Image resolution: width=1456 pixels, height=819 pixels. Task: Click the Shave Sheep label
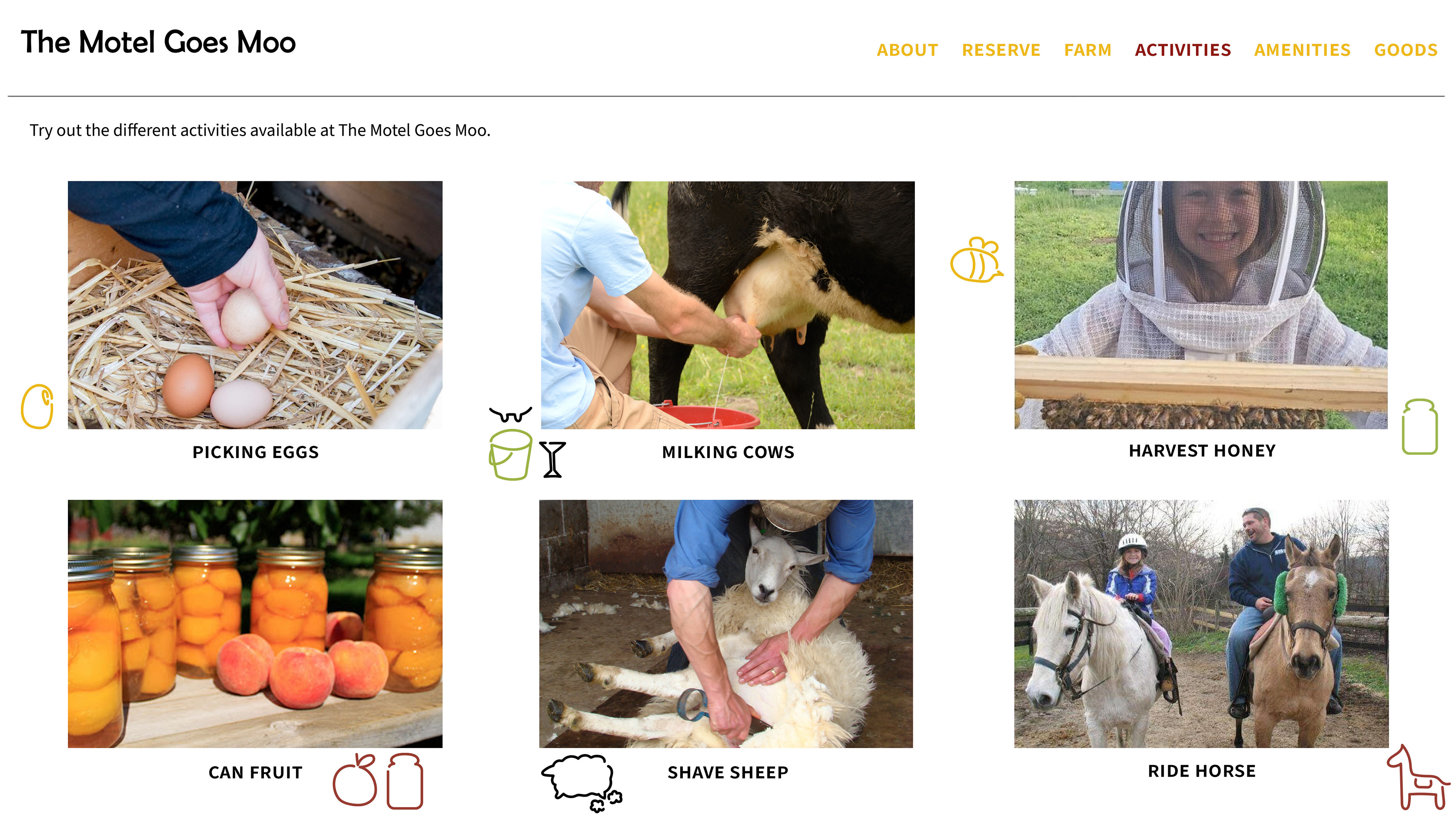tap(728, 772)
